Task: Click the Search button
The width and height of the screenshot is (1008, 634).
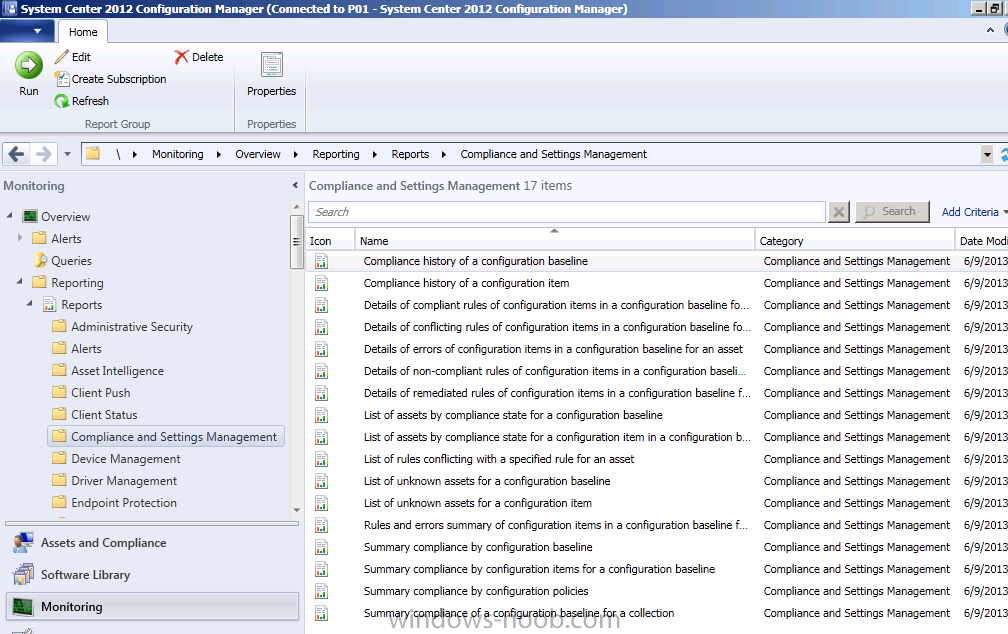Action: (x=892, y=212)
